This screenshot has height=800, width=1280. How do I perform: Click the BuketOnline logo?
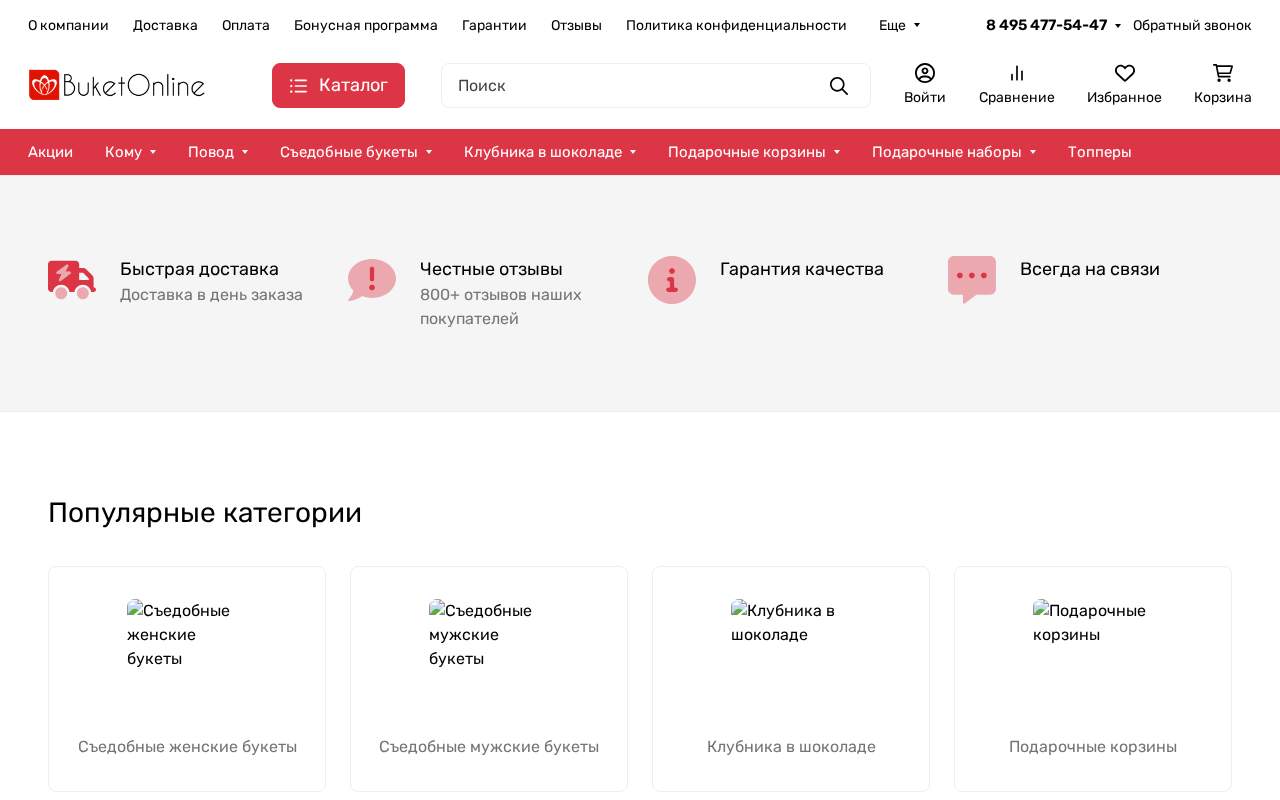(x=117, y=85)
